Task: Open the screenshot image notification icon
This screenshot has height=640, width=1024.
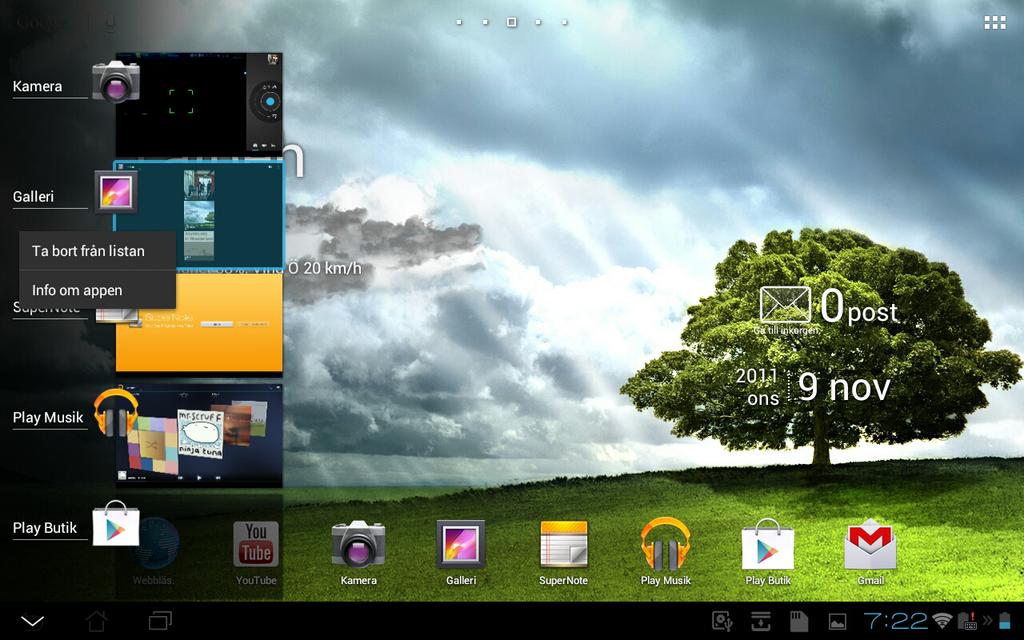Action: [837, 622]
